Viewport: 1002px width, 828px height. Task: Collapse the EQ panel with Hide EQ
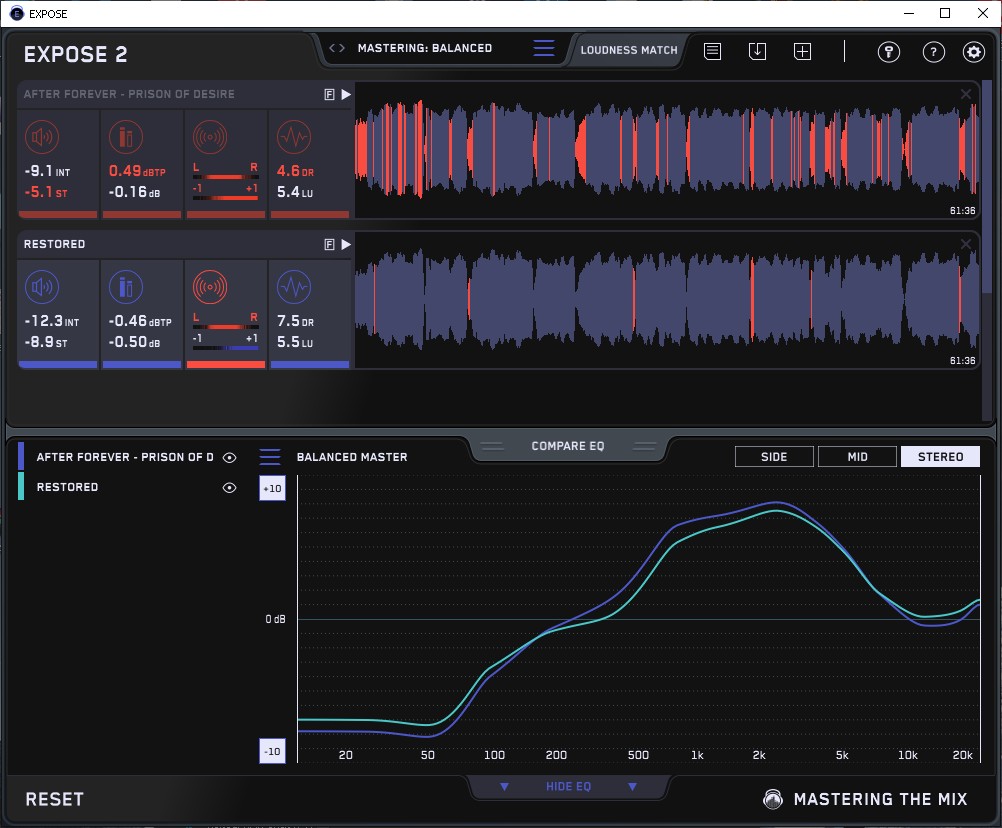[568, 787]
